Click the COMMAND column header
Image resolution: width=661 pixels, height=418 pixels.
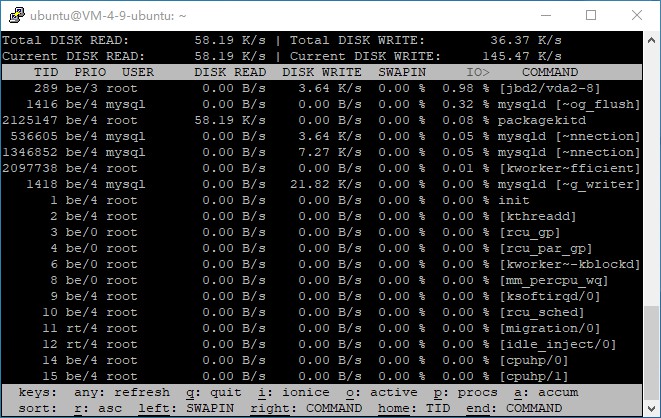click(x=549, y=72)
